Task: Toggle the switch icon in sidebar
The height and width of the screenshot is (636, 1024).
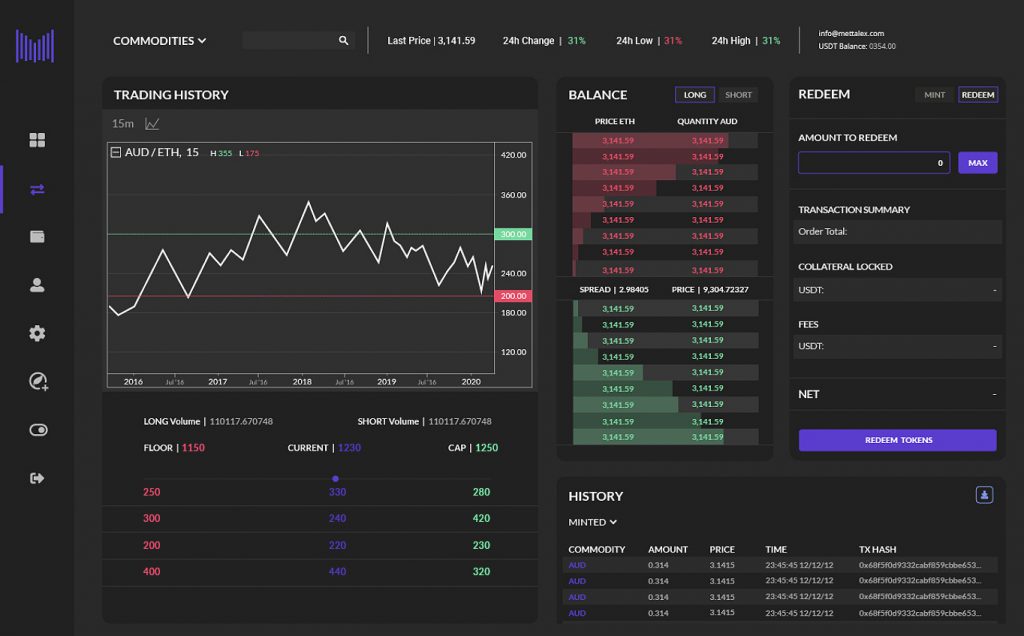Action: click(37, 430)
